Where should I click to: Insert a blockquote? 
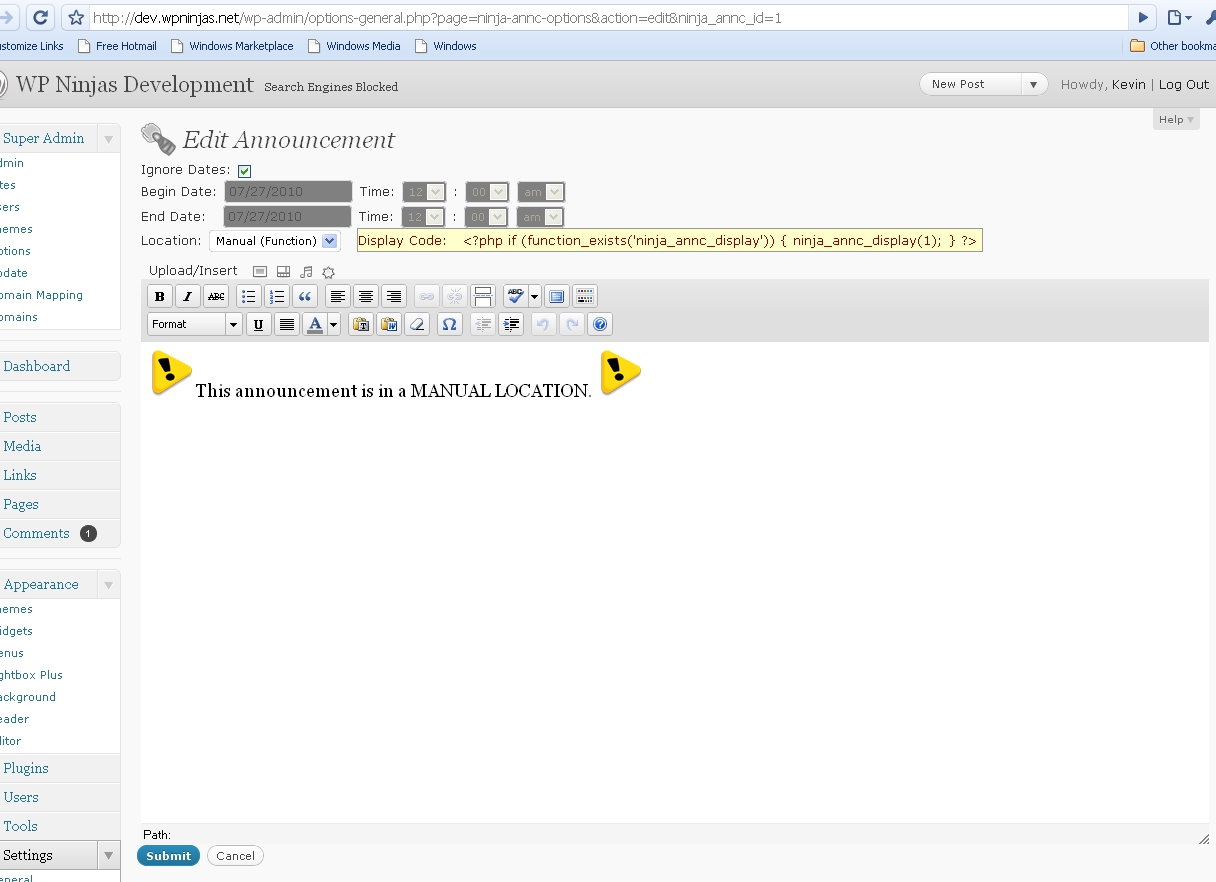305,296
